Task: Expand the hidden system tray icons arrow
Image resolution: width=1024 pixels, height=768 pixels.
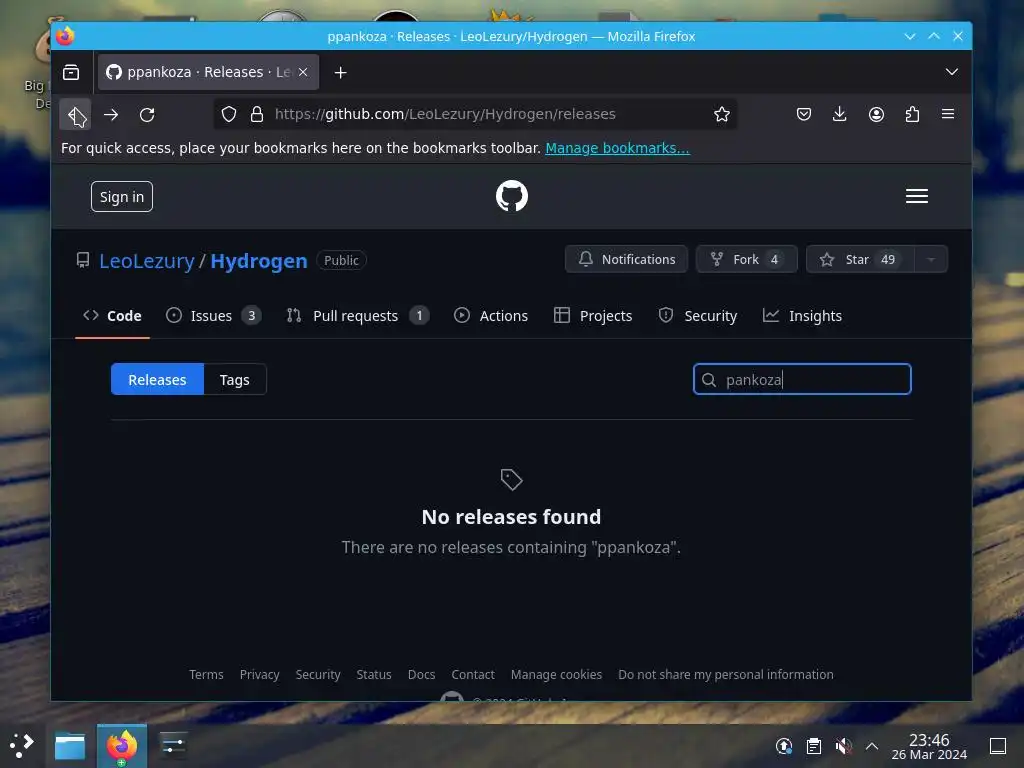Action: 872,746
